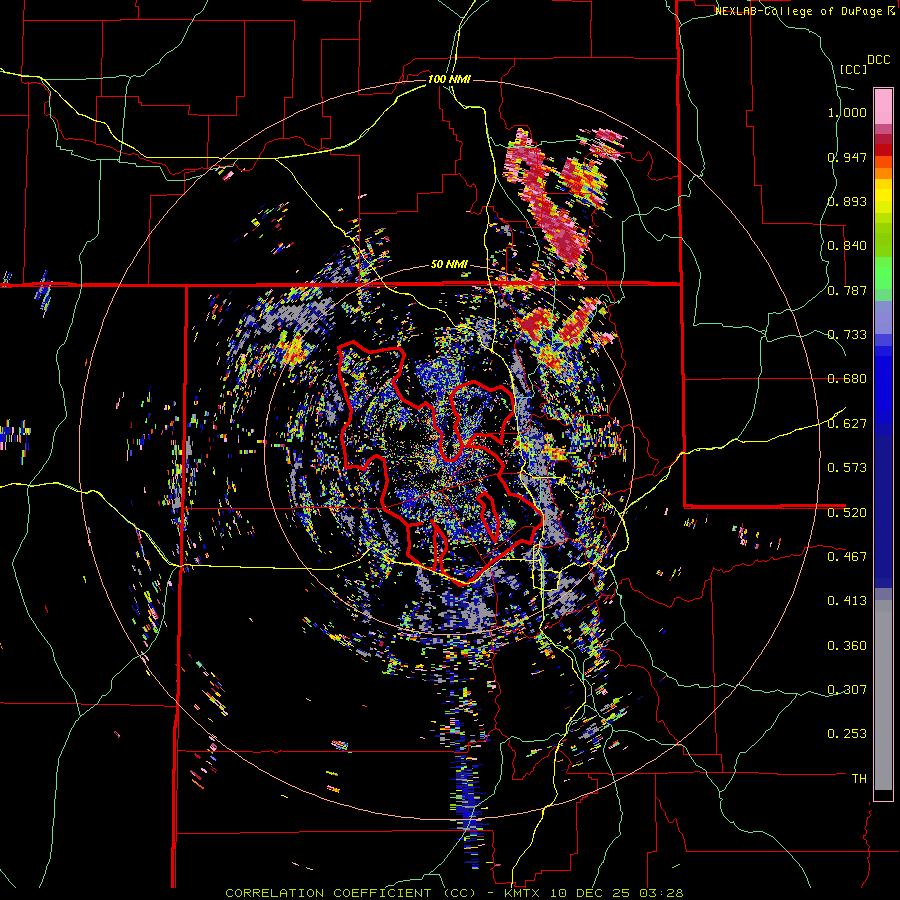This screenshot has height=900, width=900.
Task: Click the 50 NMI range ring label
Action: (x=449, y=265)
